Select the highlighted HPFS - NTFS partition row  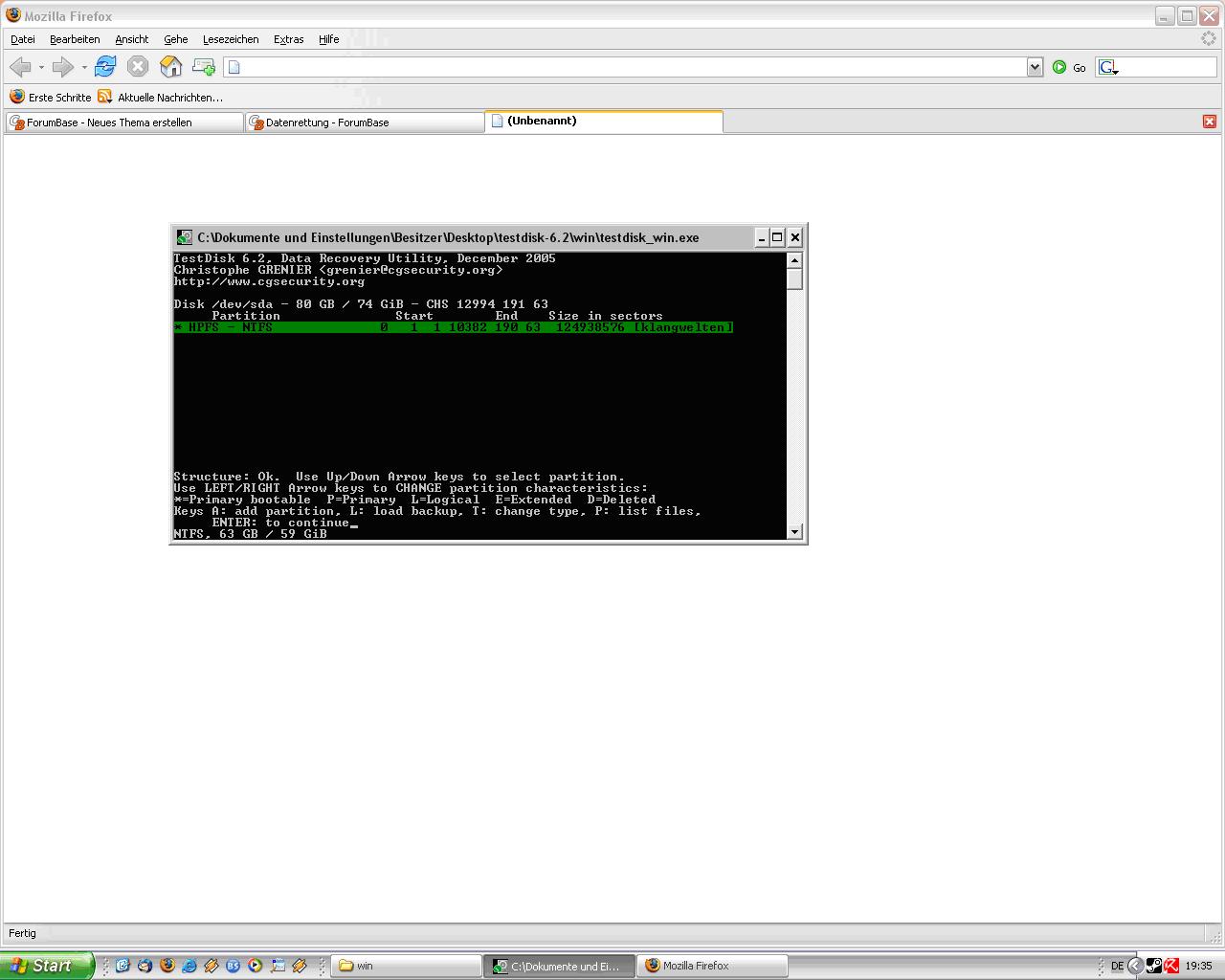pyautogui.click(x=454, y=327)
